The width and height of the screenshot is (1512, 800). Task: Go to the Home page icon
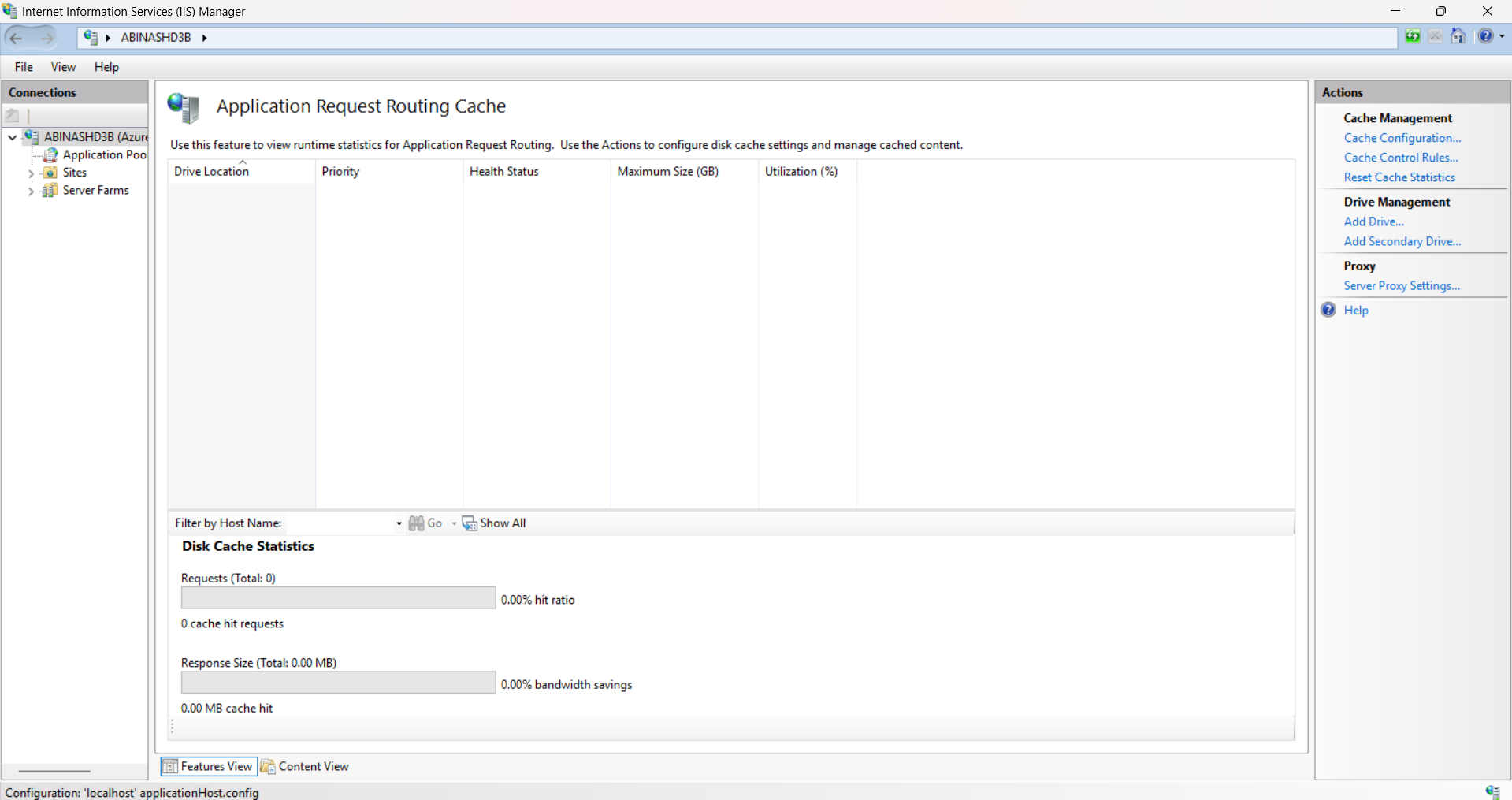[x=1458, y=36]
